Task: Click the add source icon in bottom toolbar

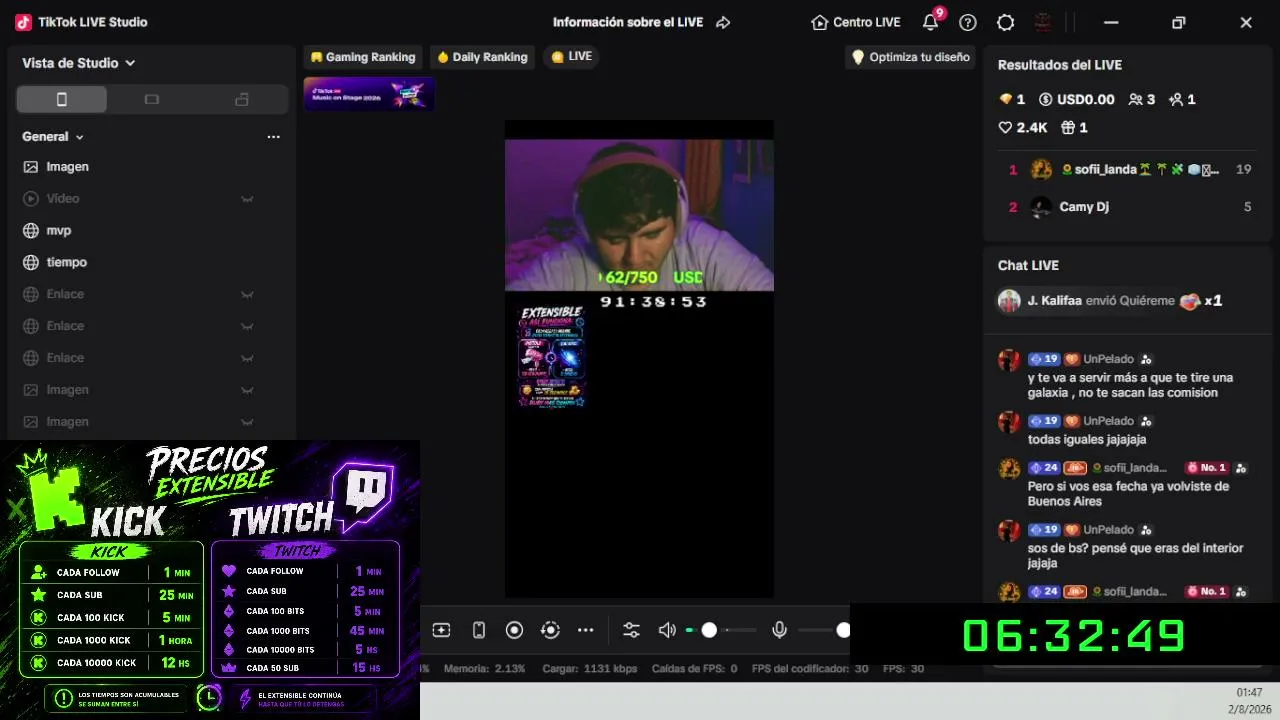Action: tap(441, 630)
